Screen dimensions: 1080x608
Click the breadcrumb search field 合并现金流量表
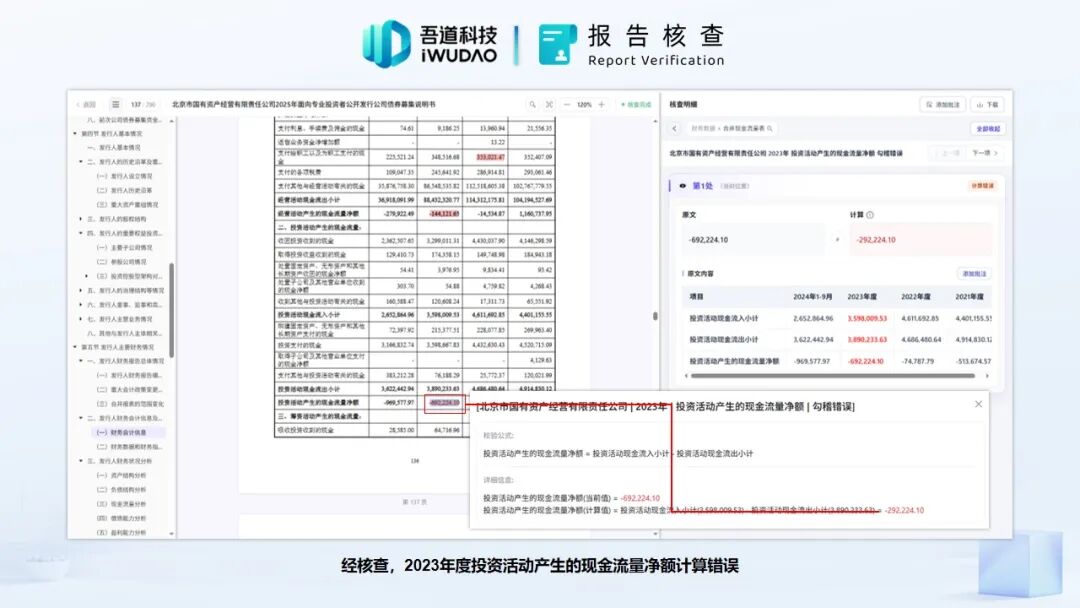[x=731, y=128]
